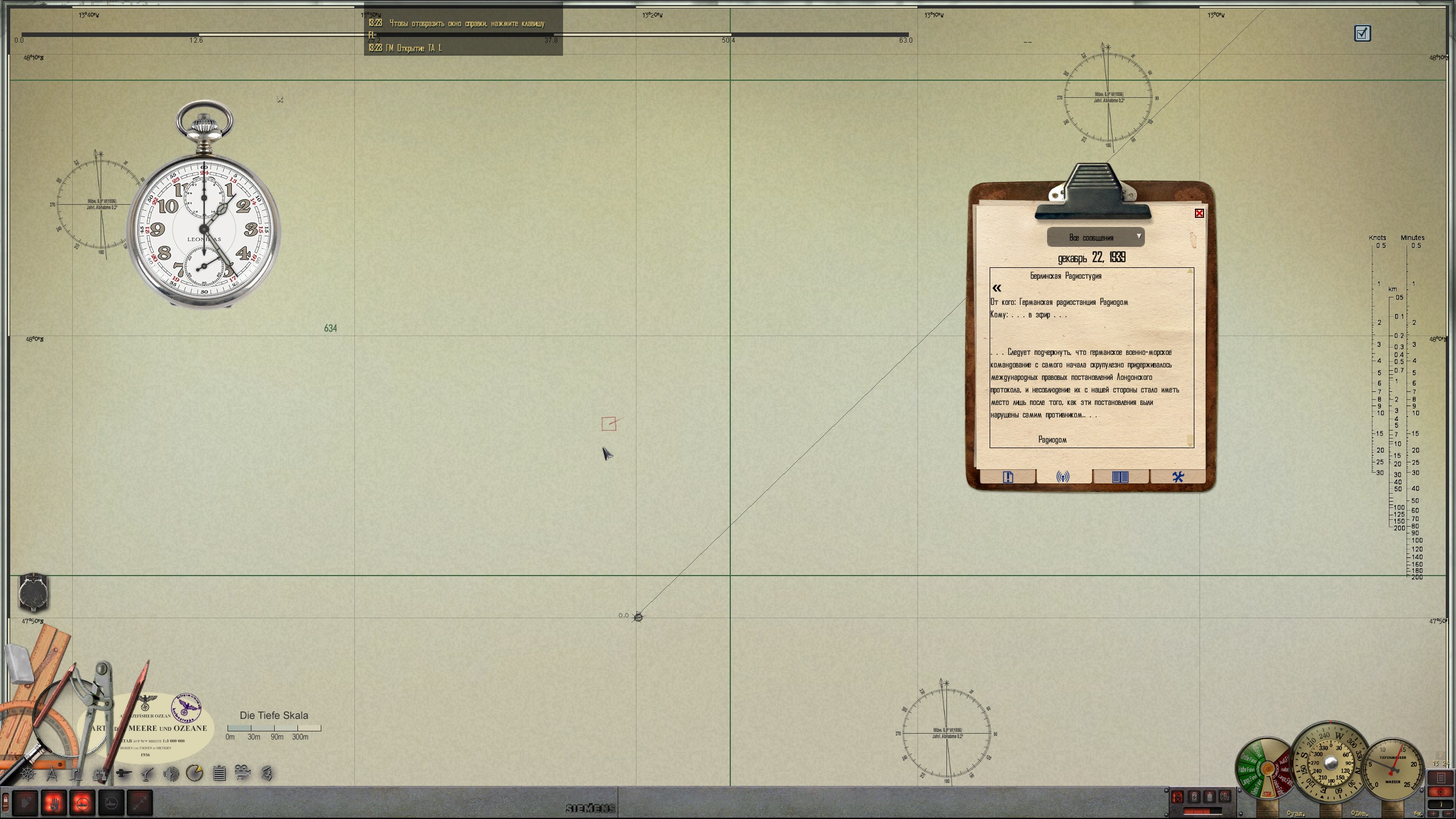
Task: Click the submarine position marker at 0.0
Action: pyautogui.click(x=638, y=617)
